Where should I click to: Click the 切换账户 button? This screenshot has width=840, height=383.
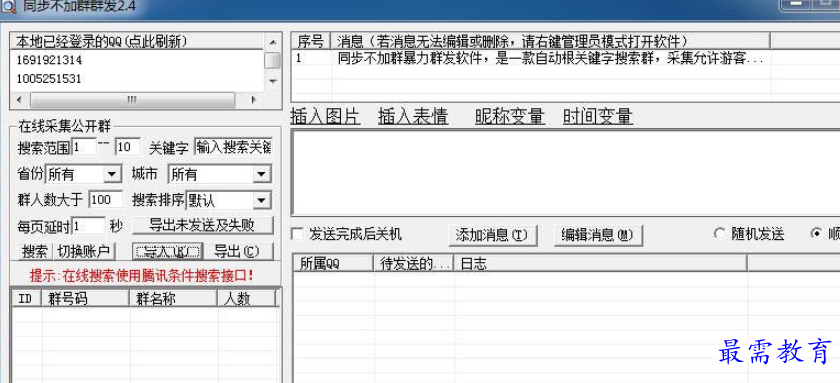tap(84, 251)
